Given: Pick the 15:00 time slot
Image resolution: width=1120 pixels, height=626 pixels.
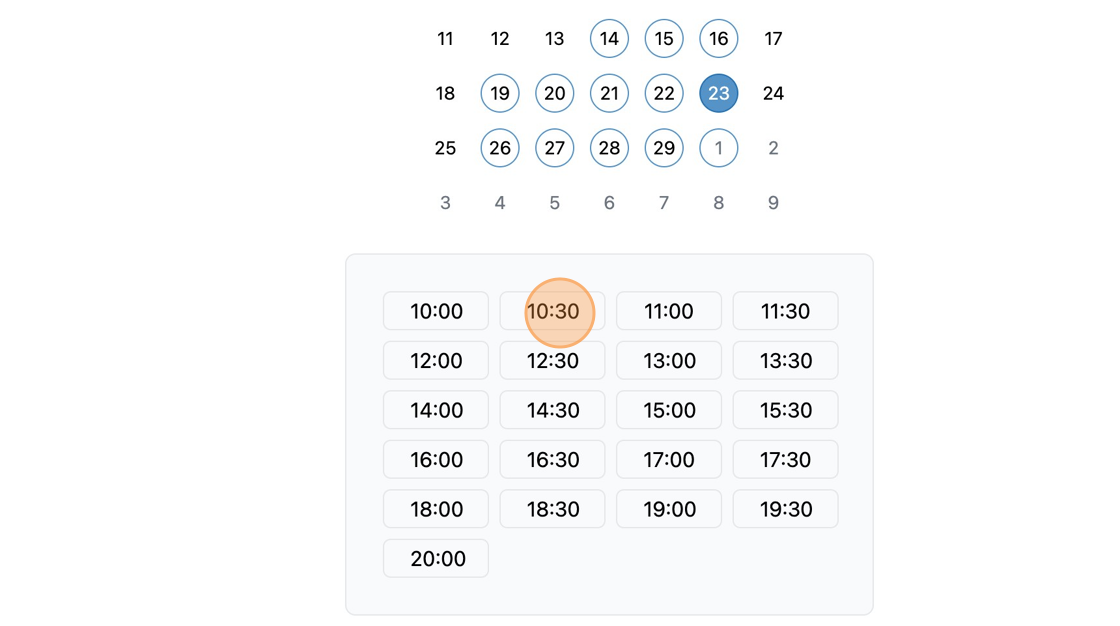Looking at the screenshot, I should (669, 410).
